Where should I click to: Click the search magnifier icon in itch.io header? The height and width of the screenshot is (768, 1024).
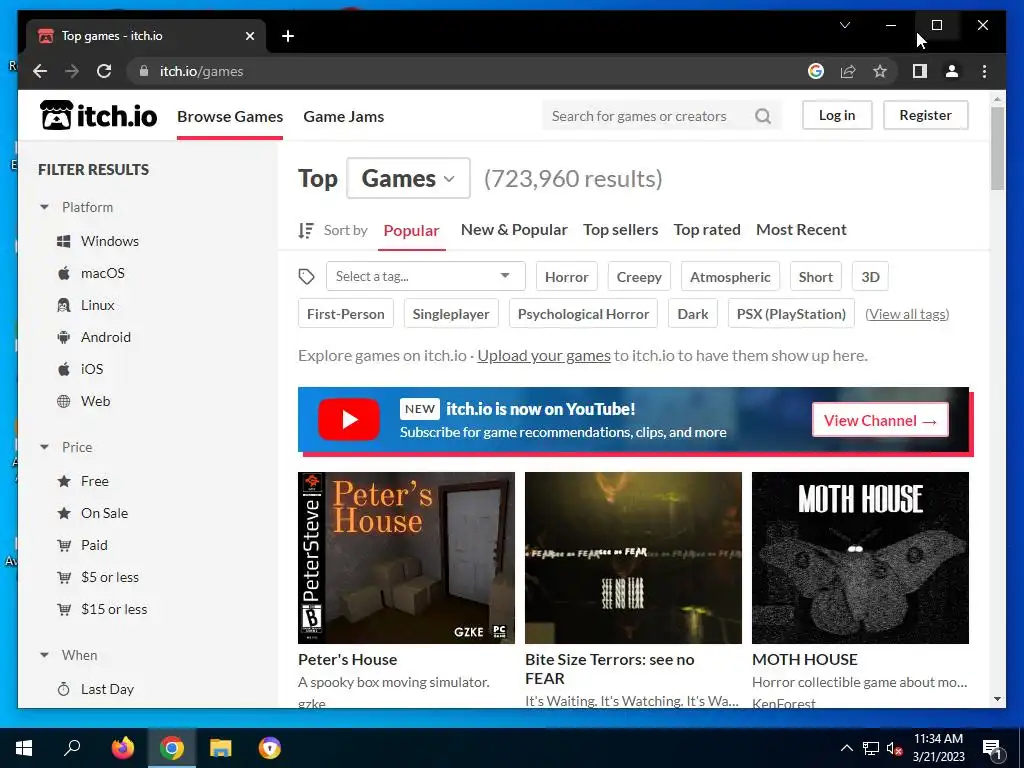point(763,116)
